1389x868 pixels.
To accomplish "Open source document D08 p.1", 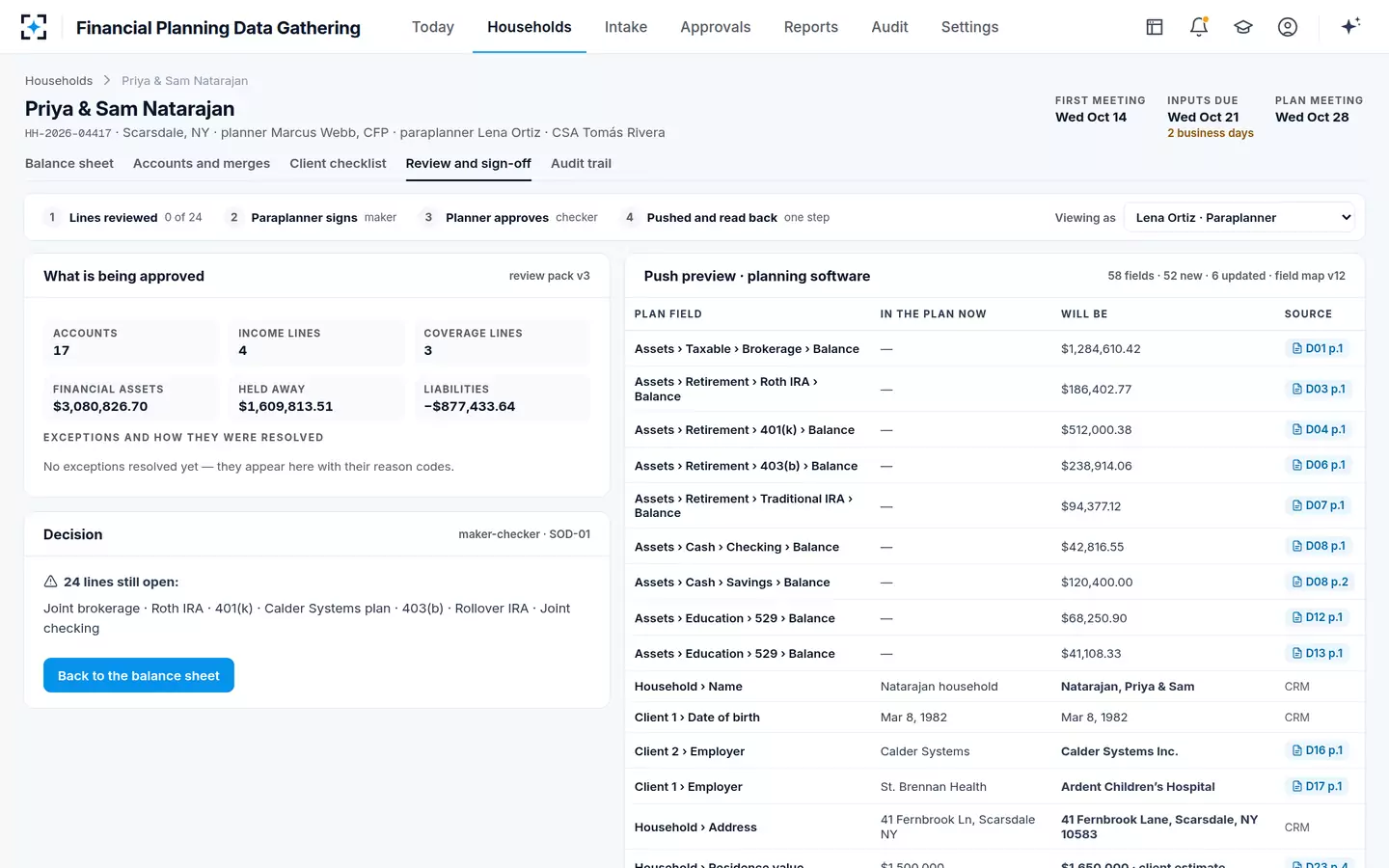I will pos(1319,546).
